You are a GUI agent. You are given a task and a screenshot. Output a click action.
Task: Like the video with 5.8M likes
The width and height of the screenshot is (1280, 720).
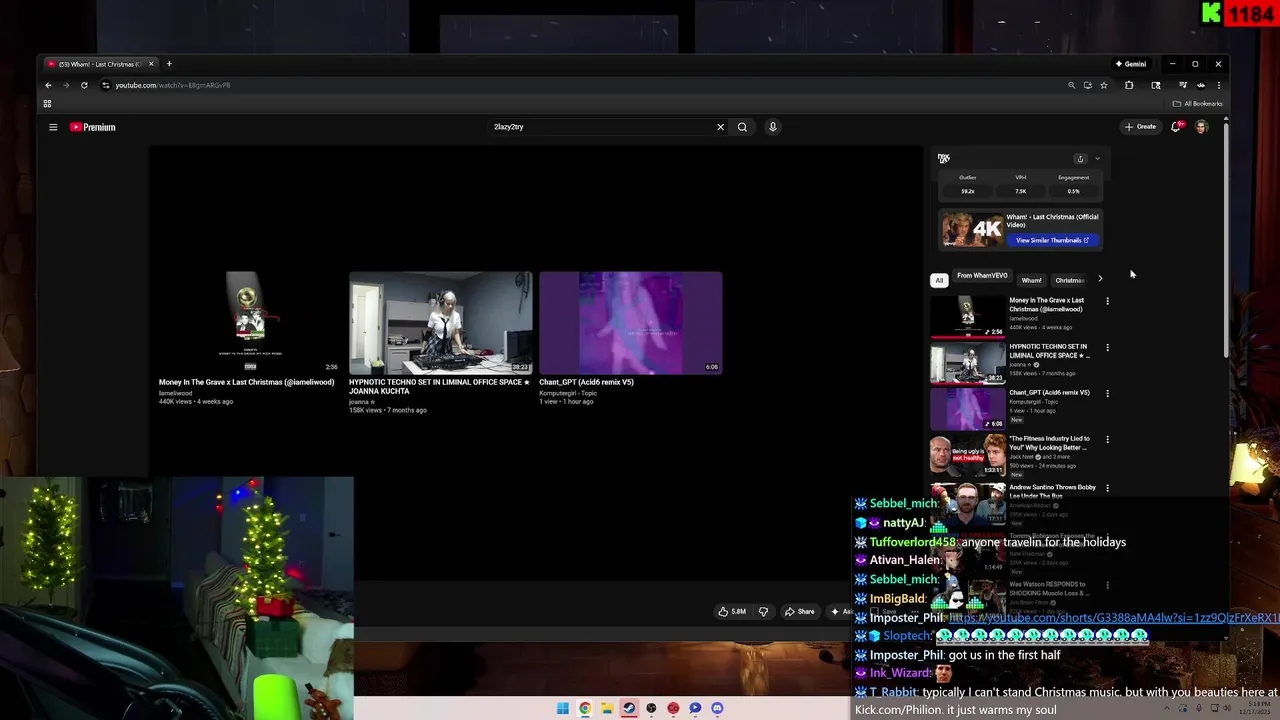pyautogui.click(x=732, y=611)
